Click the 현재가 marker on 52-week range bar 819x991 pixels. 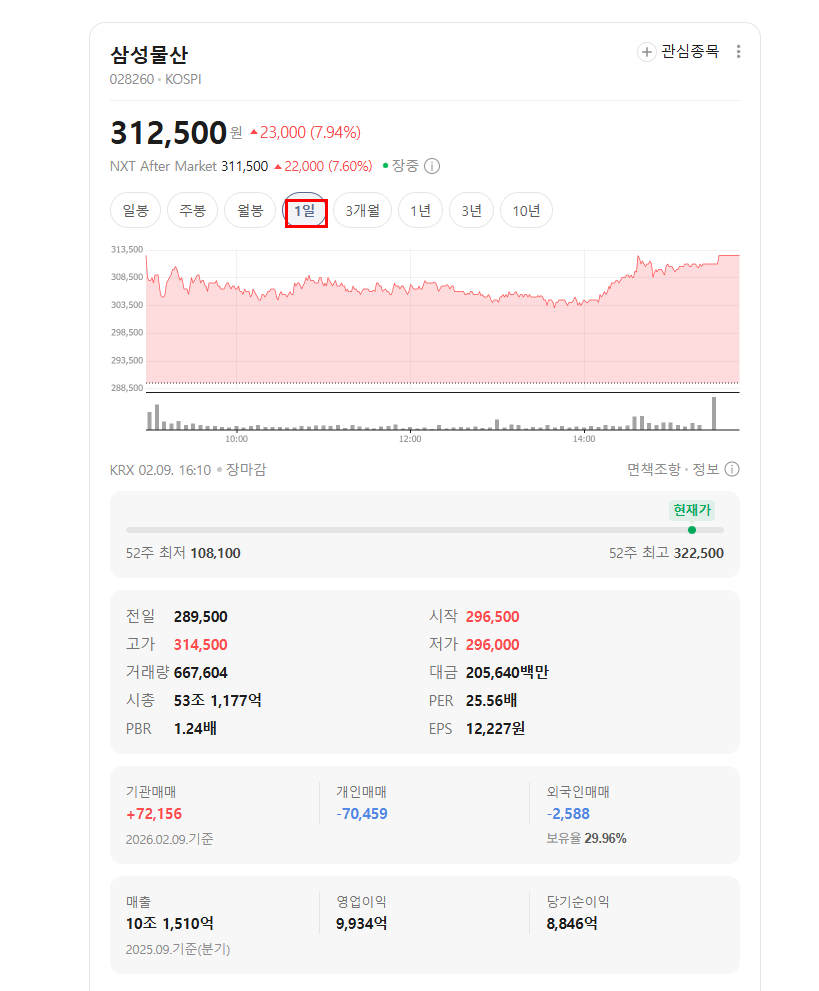point(692,530)
